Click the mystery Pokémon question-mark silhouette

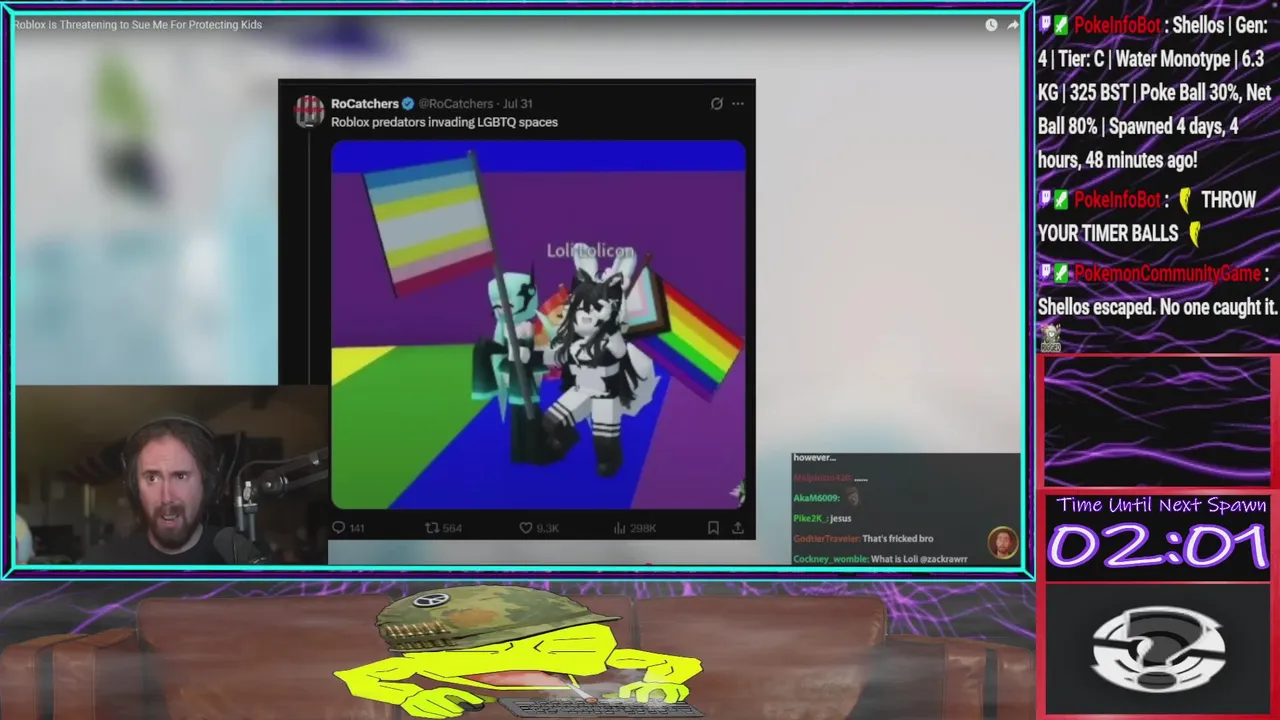(x=1158, y=650)
